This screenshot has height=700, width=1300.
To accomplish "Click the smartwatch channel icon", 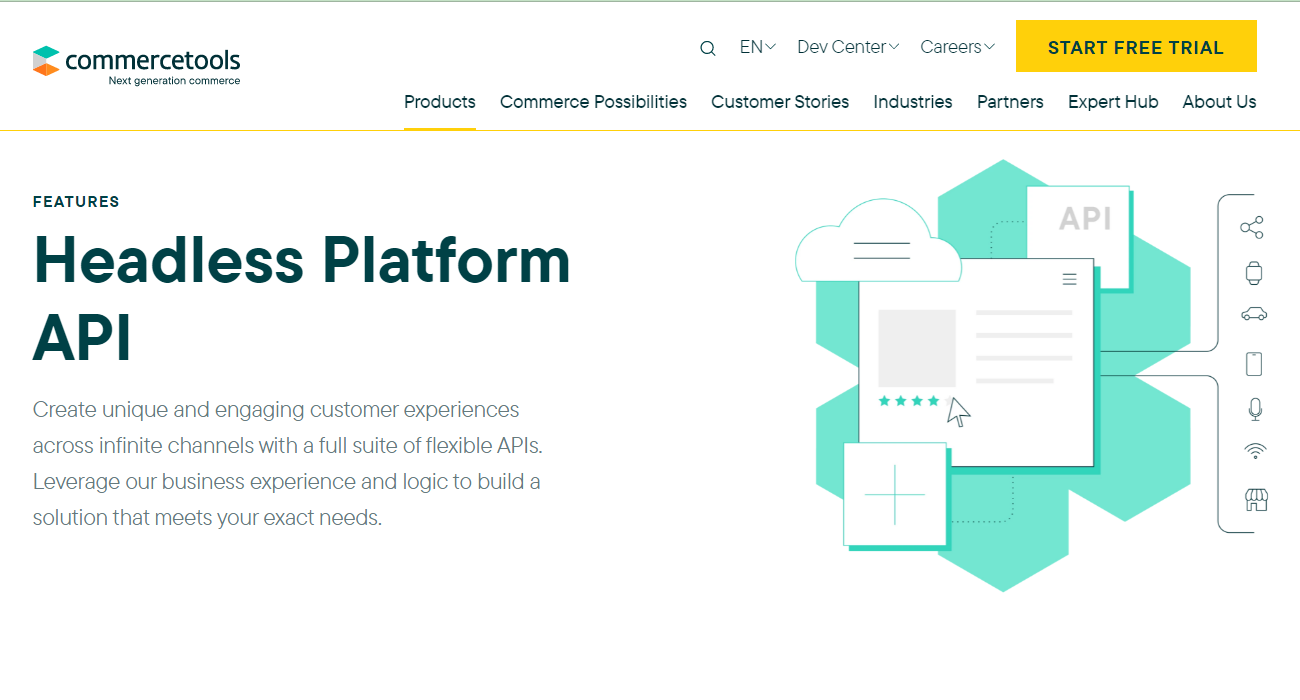I will point(1253,272).
